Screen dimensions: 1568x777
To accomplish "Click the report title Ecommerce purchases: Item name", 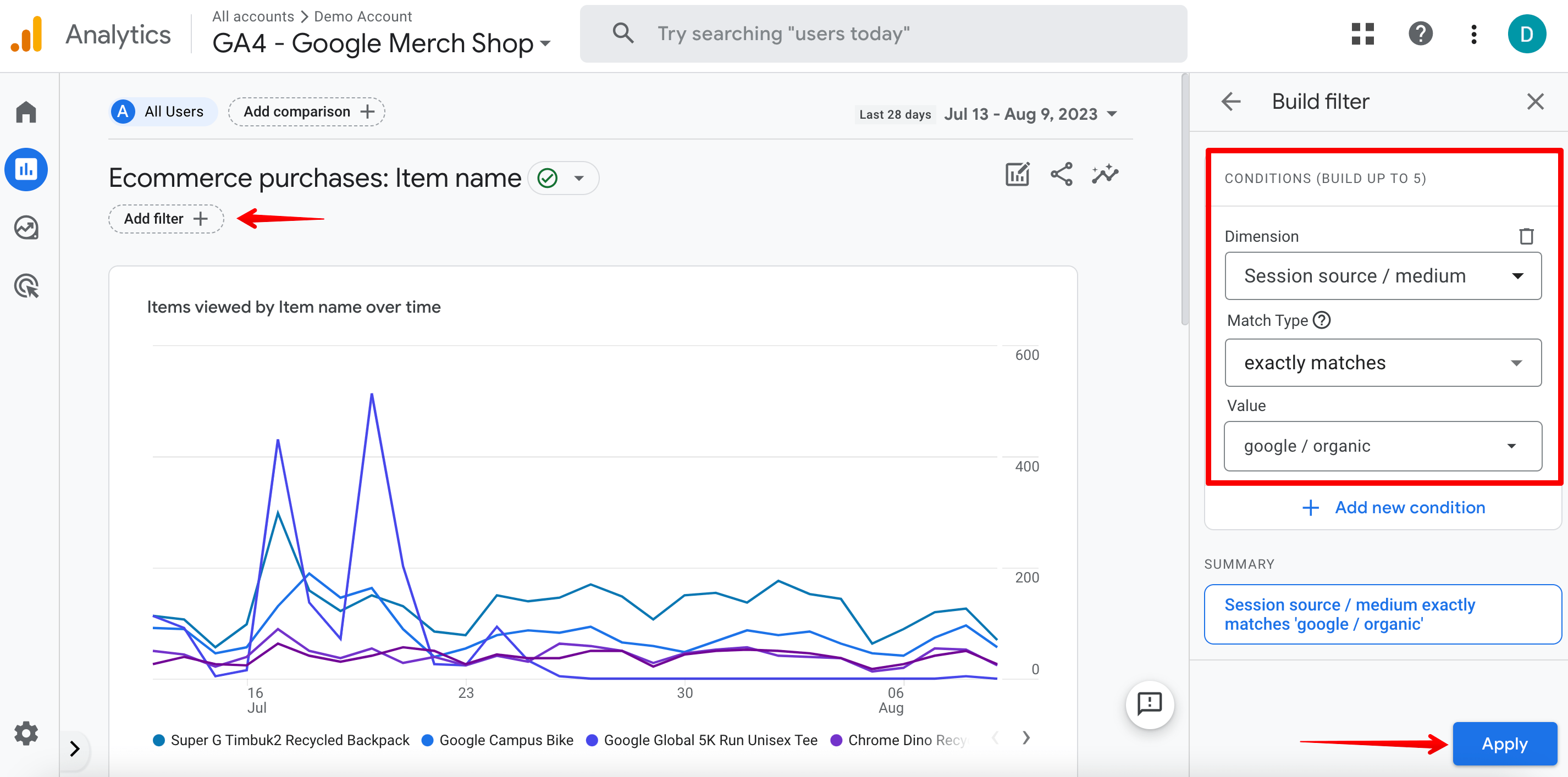I will (x=314, y=178).
